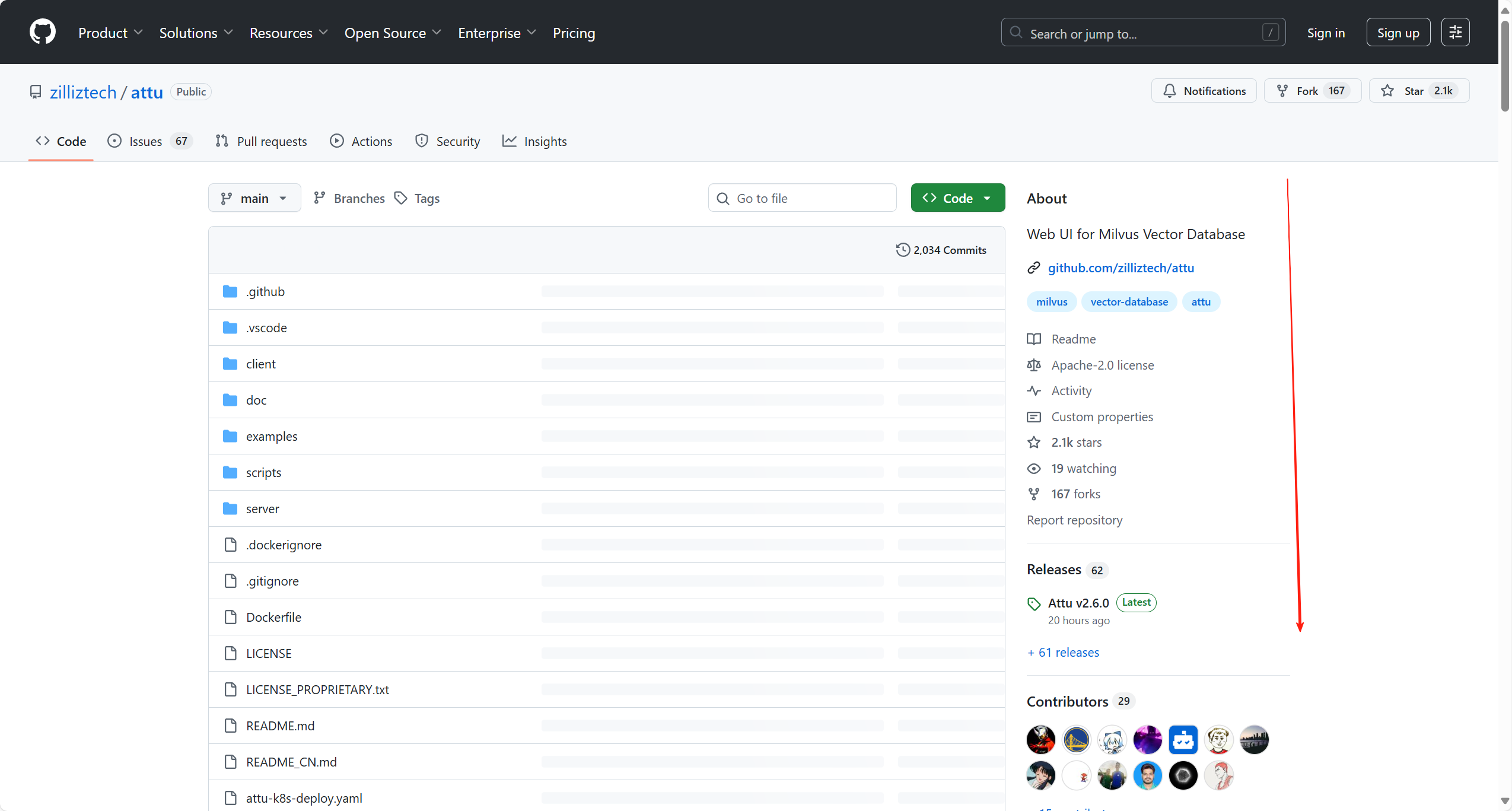Click the Sign up button
Image resolution: width=1512 pixels, height=811 pixels.
point(1398,33)
